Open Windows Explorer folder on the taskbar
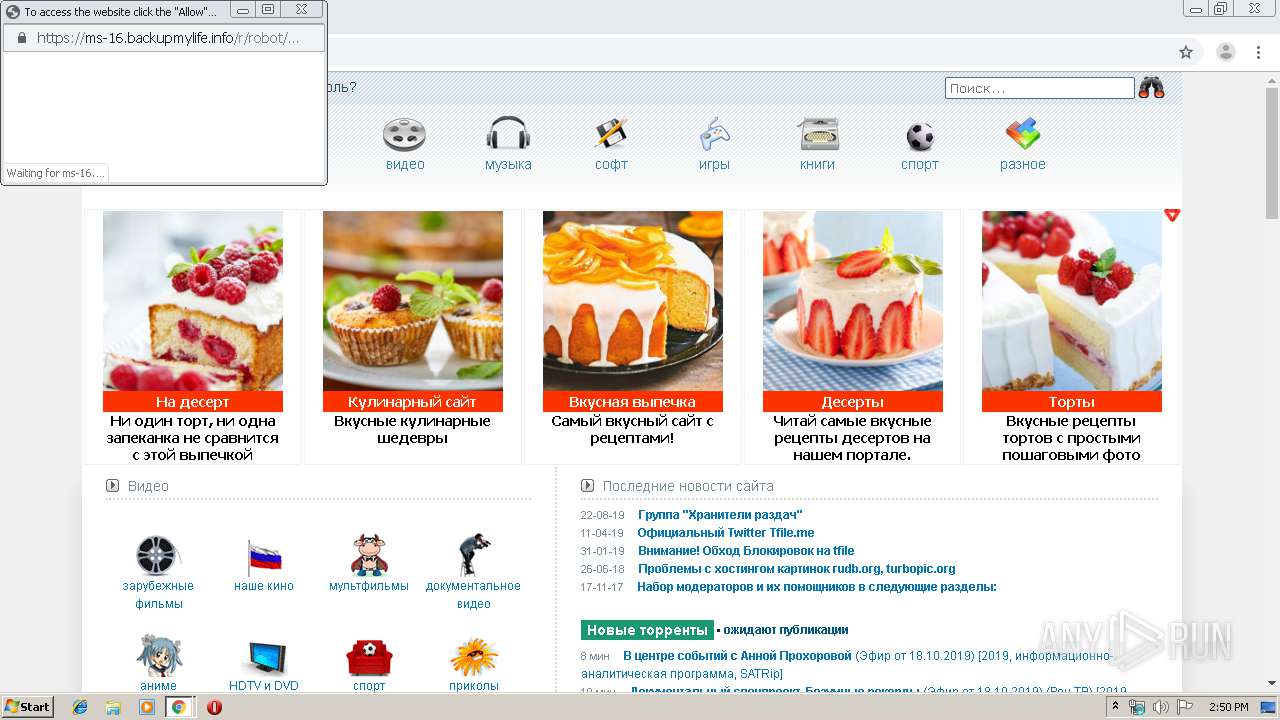This screenshot has height=720, width=1280. click(x=113, y=707)
